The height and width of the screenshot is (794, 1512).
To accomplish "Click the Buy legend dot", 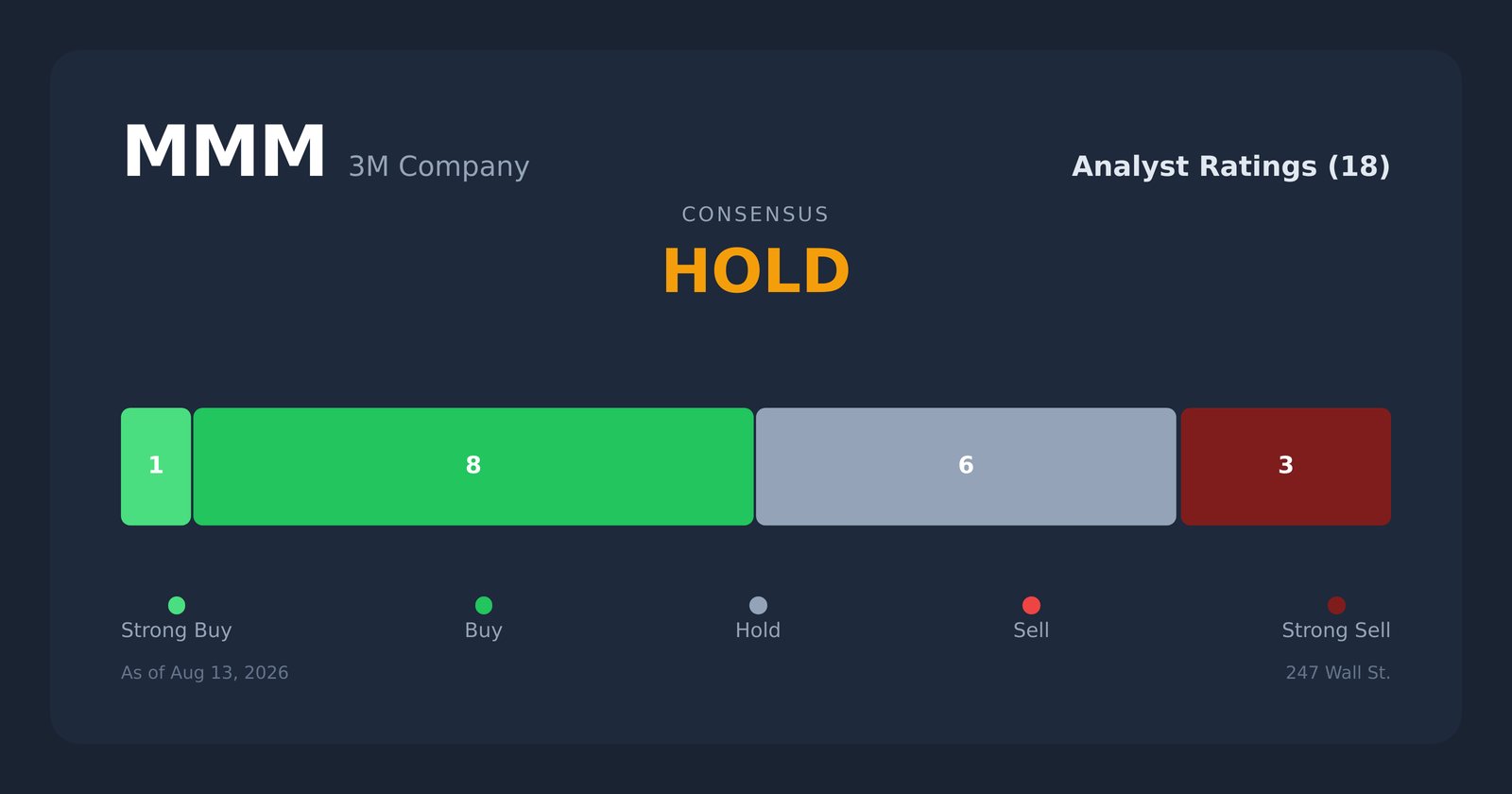I will pos(484,605).
